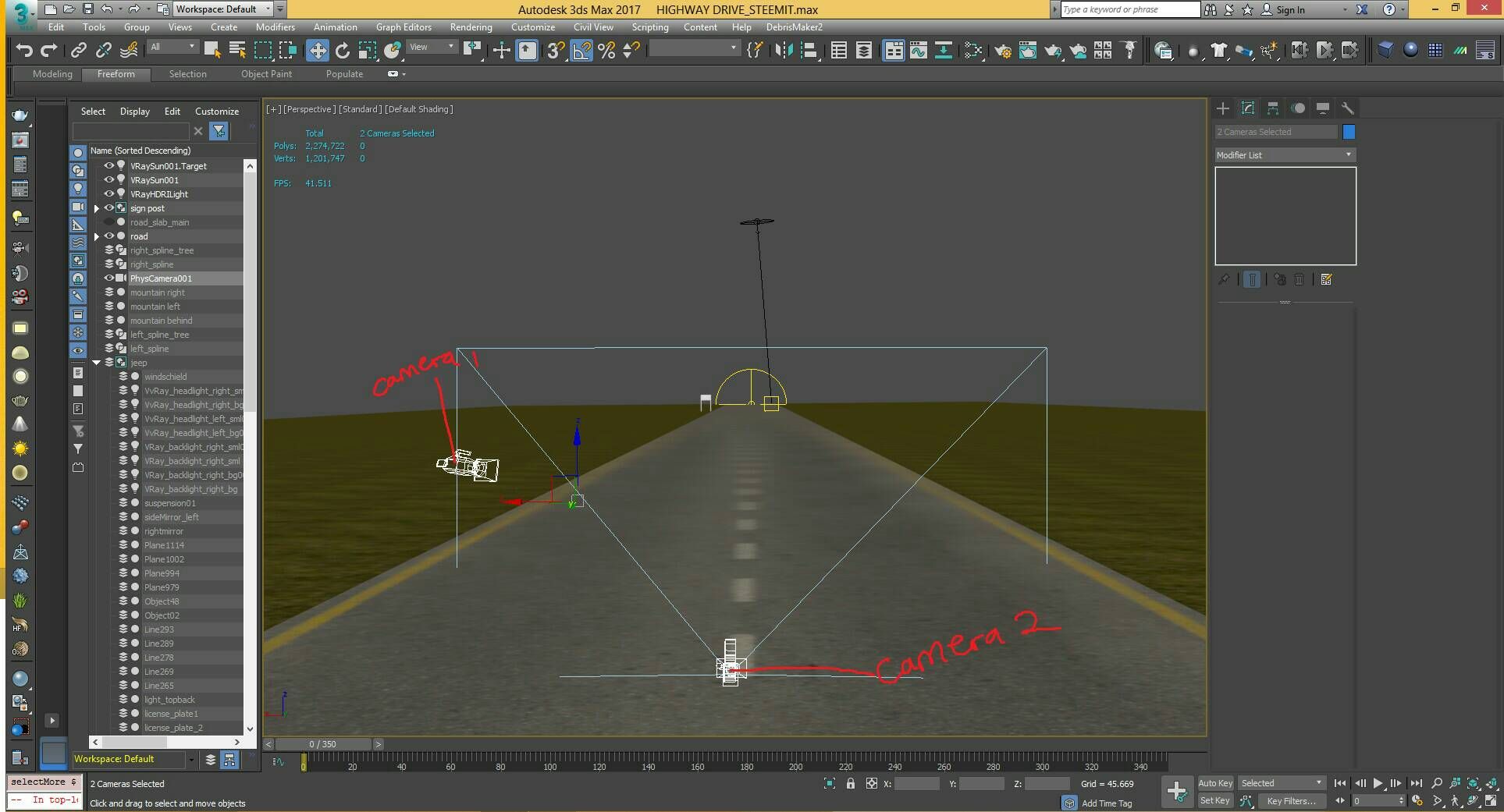Click the Save File floppy icon
The height and width of the screenshot is (812, 1504).
(x=88, y=9)
